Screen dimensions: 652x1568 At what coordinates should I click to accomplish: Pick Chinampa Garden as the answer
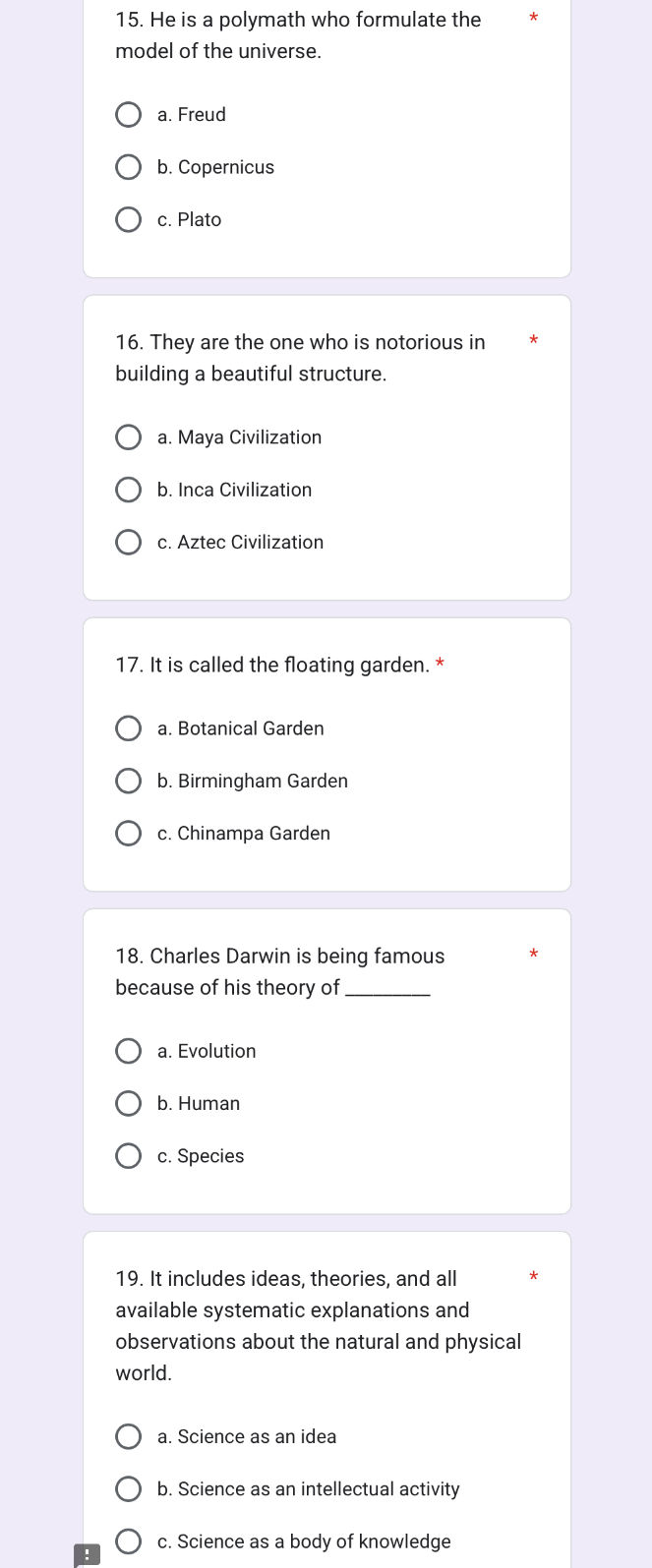click(129, 834)
